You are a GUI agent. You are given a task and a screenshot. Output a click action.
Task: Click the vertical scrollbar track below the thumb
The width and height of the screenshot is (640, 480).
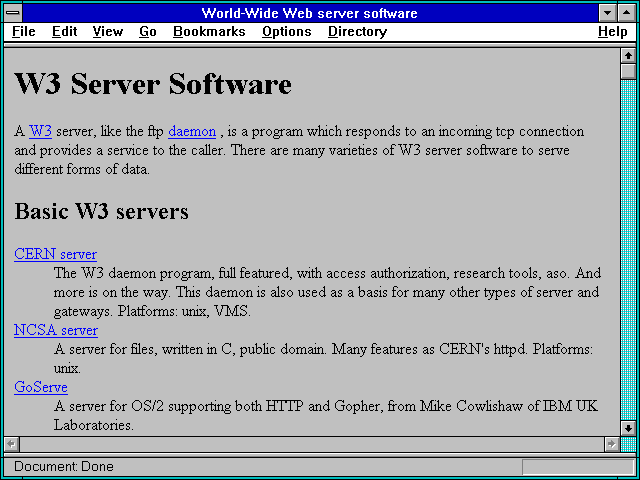tap(628, 250)
